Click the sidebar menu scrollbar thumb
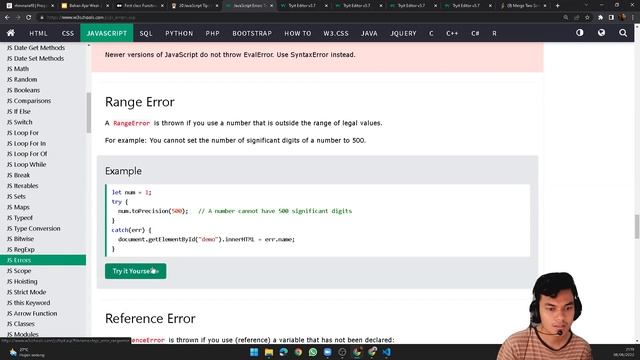The height and width of the screenshot is (360, 640). (x=89, y=113)
